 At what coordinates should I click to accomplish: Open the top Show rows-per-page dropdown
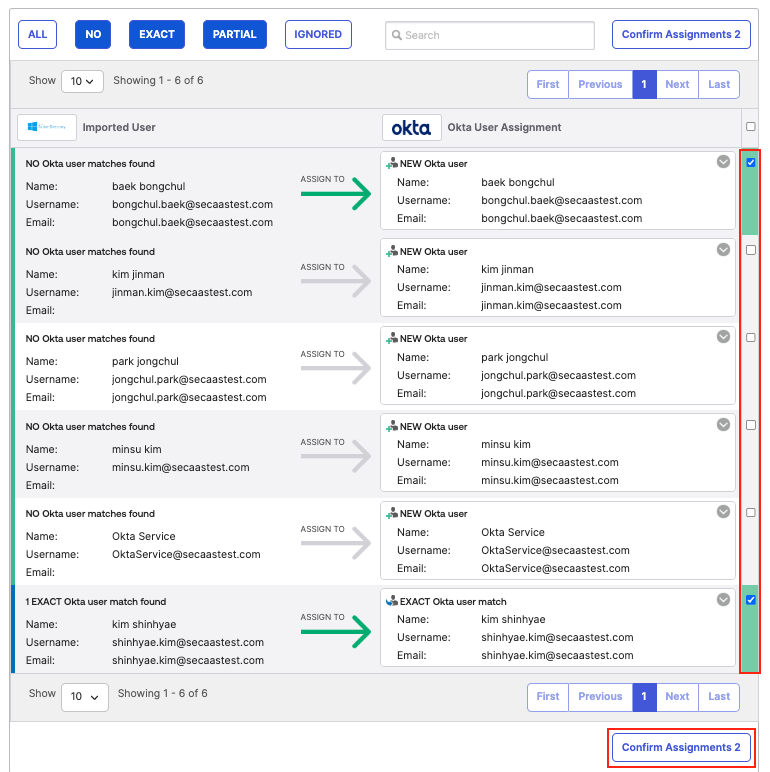coord(82,81)
